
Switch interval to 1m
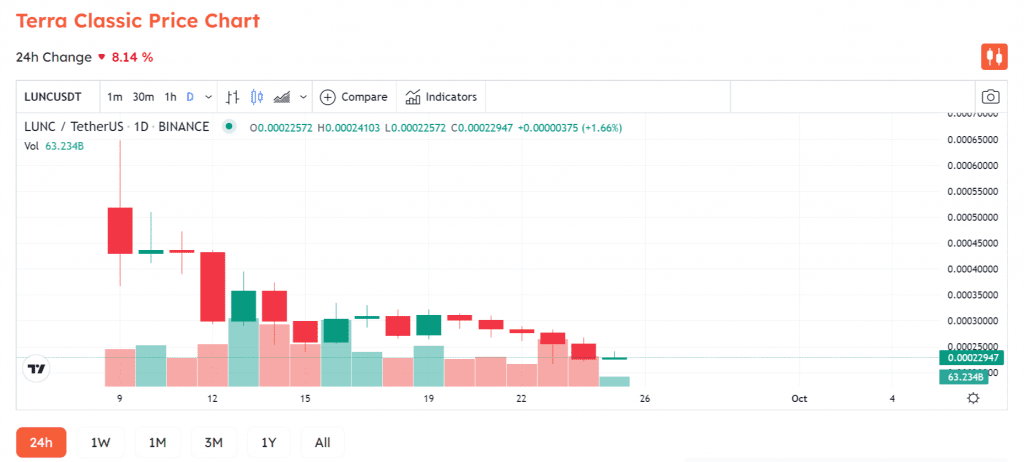click(115, 97)
